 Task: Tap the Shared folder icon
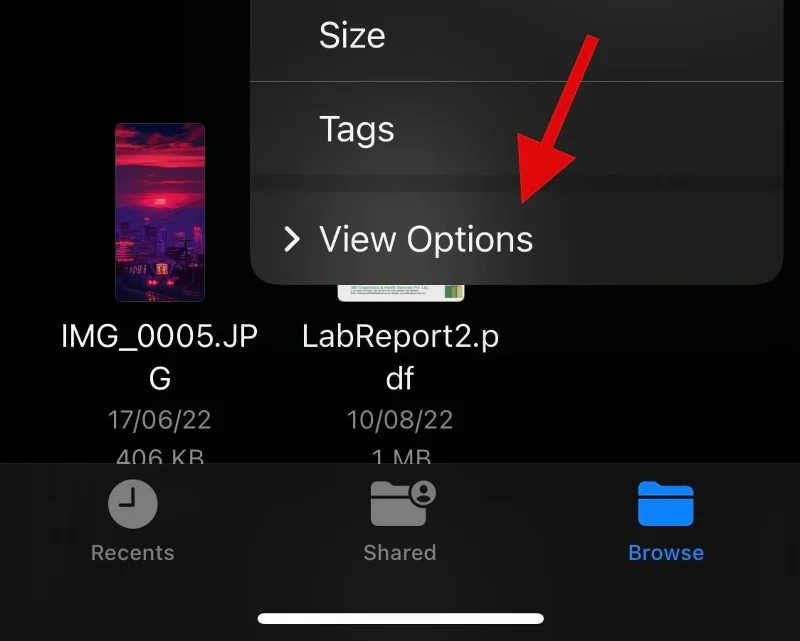(403, 503)
